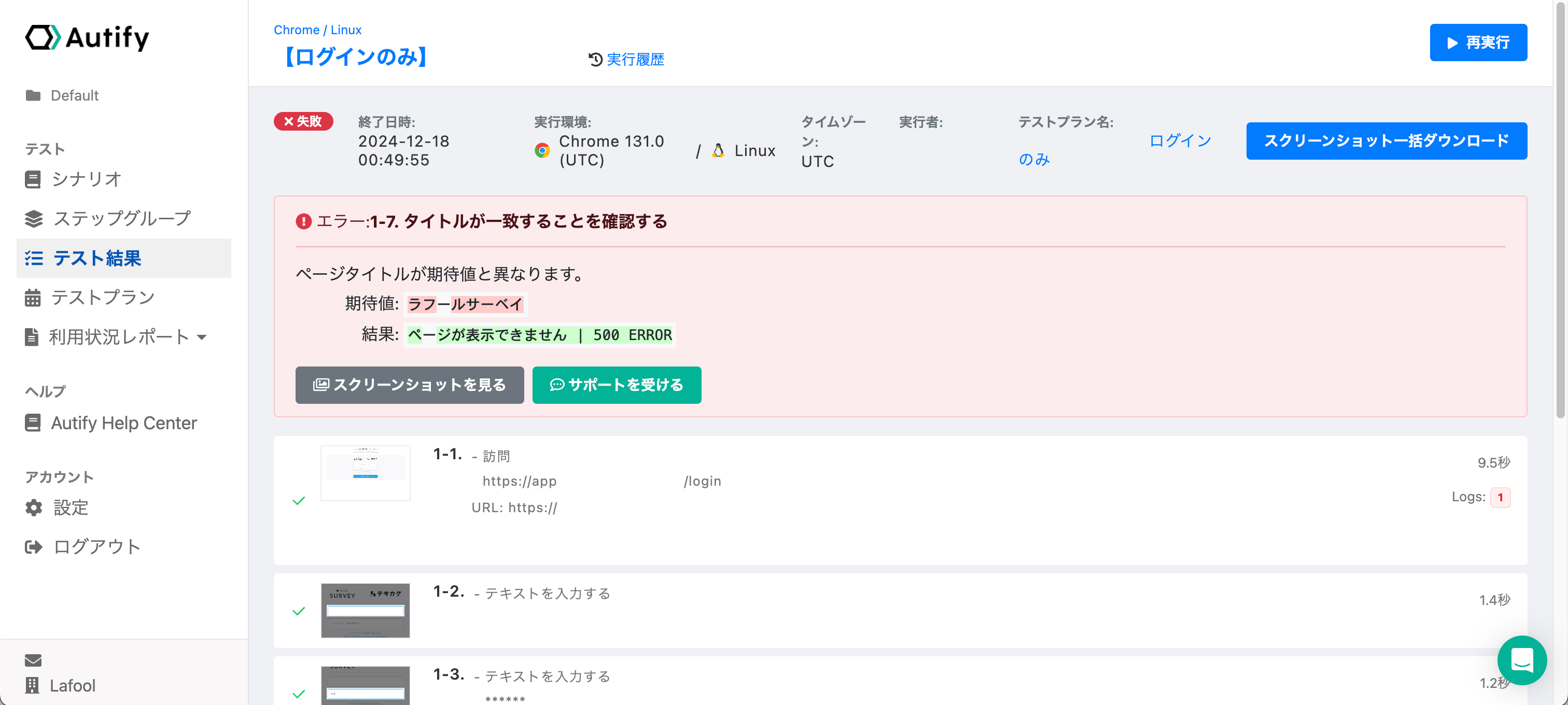
Task: Open ステップグループ layers icon
Action: coord(34,218)
